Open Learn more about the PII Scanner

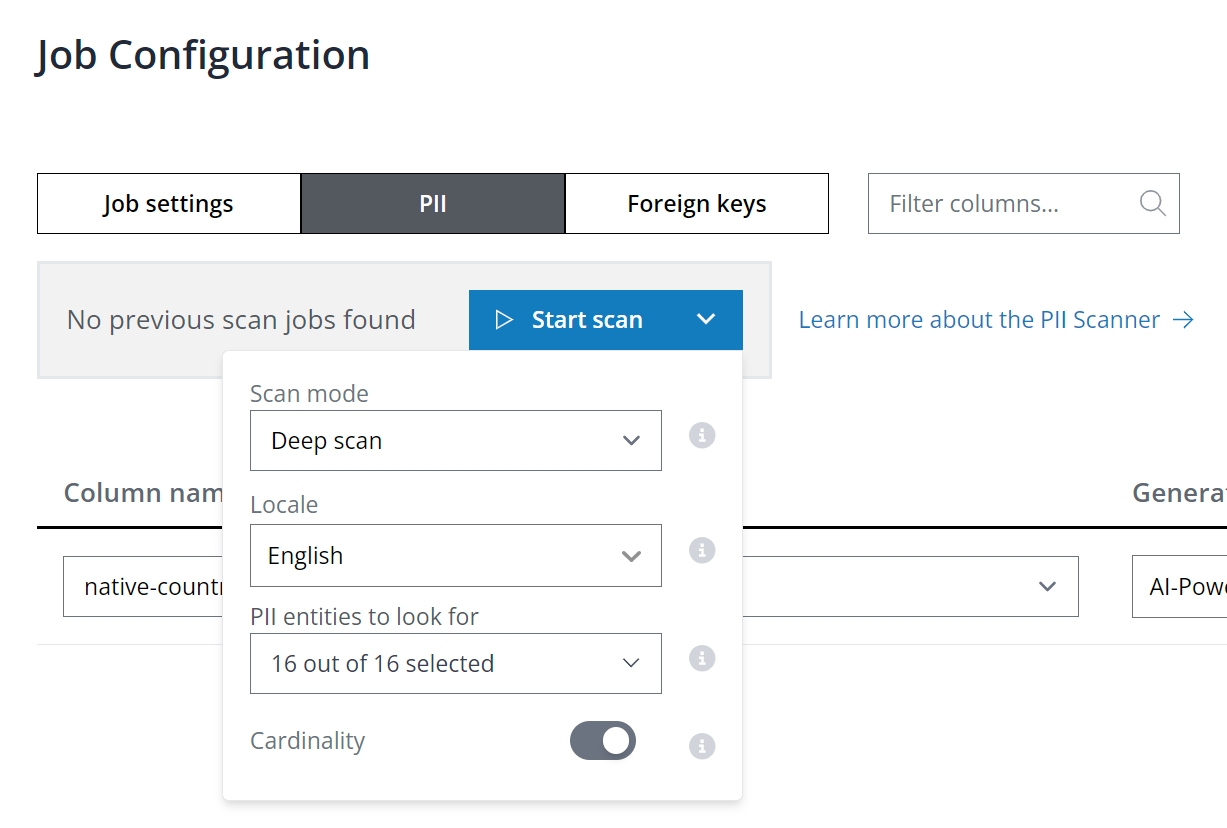point(978,320)
